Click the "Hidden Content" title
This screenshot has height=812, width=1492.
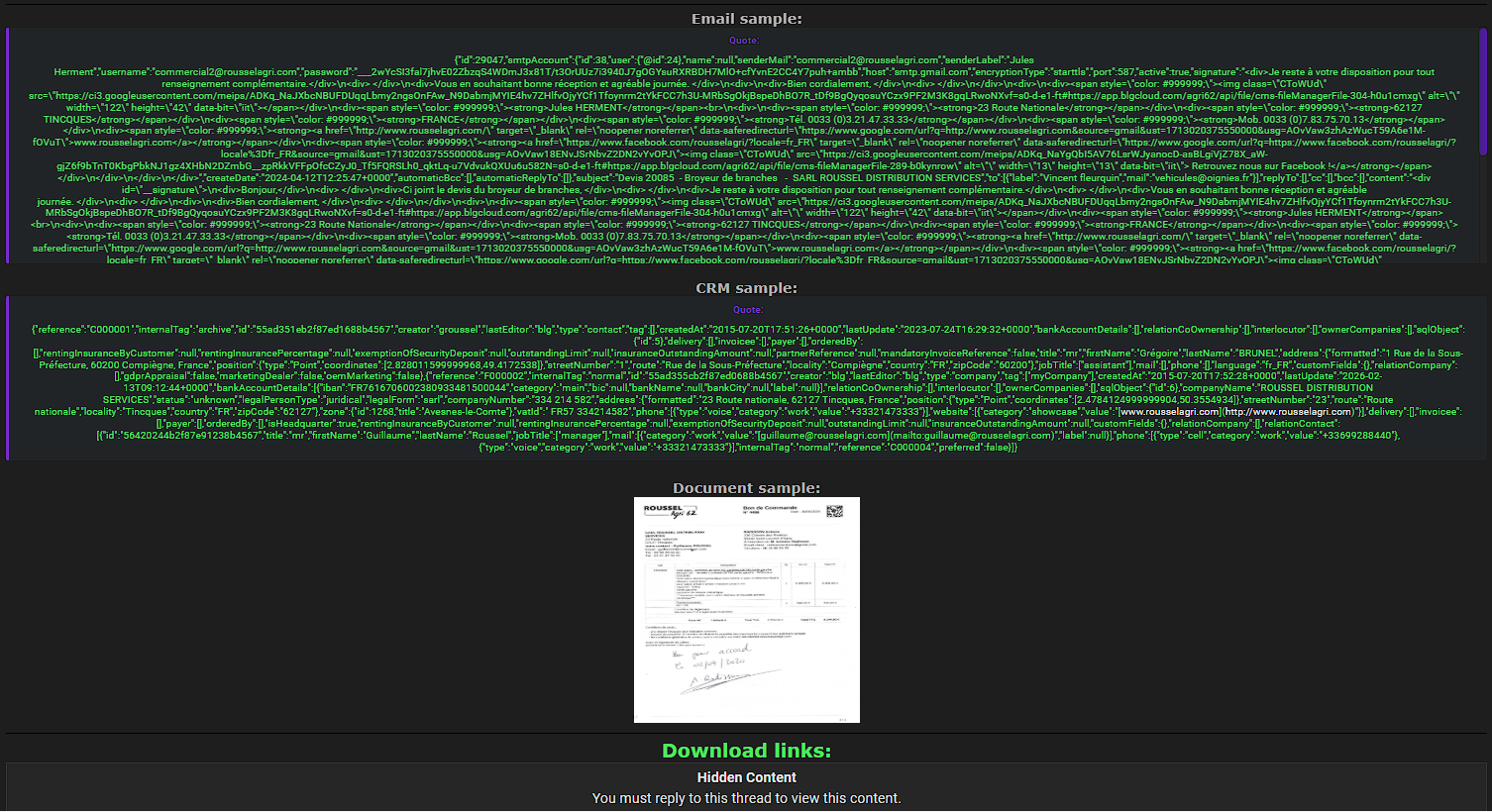coord(747,777)
